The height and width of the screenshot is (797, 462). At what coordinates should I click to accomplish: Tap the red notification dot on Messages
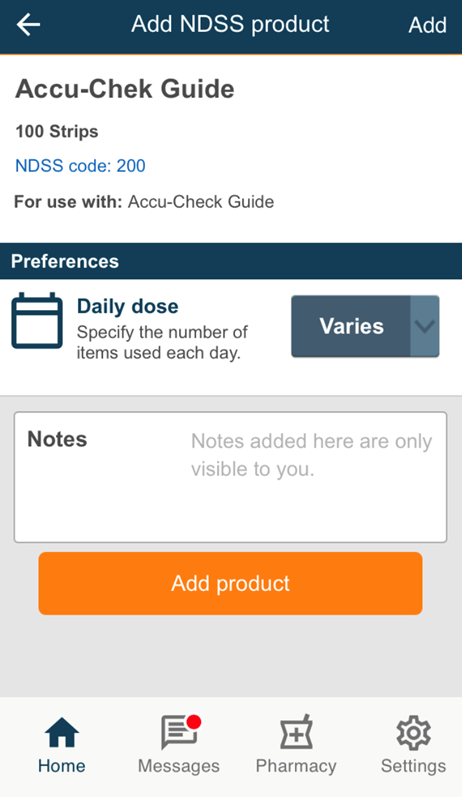194,721
